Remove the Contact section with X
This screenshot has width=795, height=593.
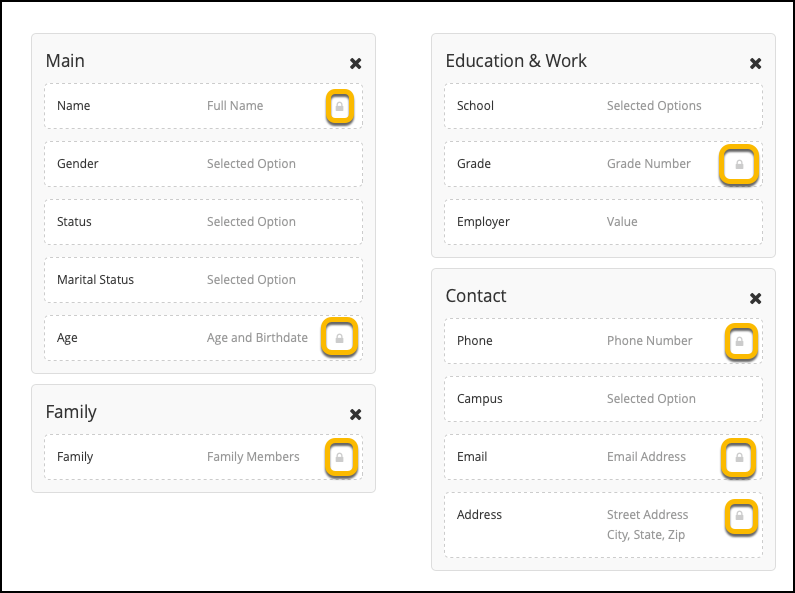tap(756, 298)
